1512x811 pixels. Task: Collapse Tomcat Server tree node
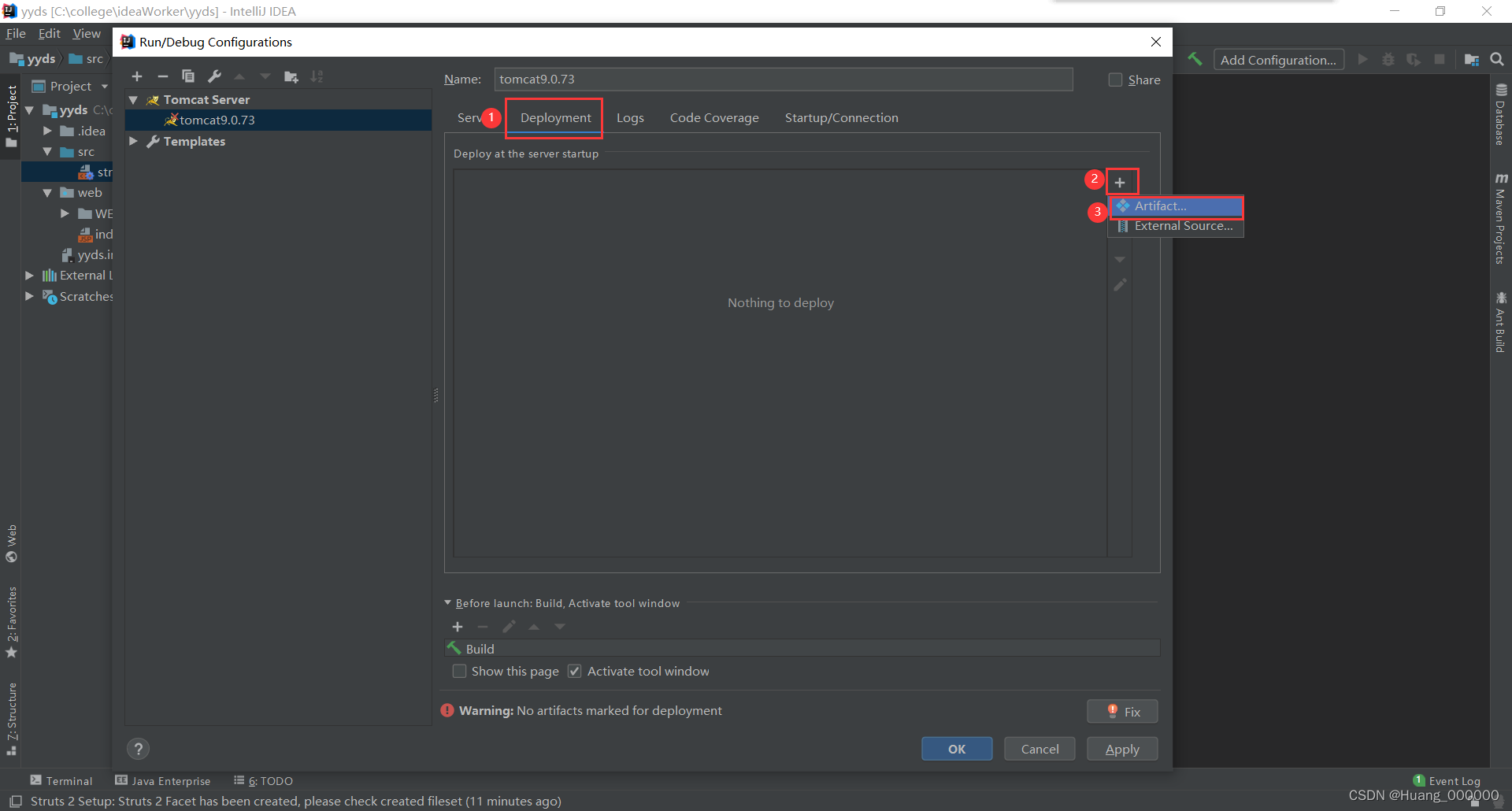coord(134,100)
